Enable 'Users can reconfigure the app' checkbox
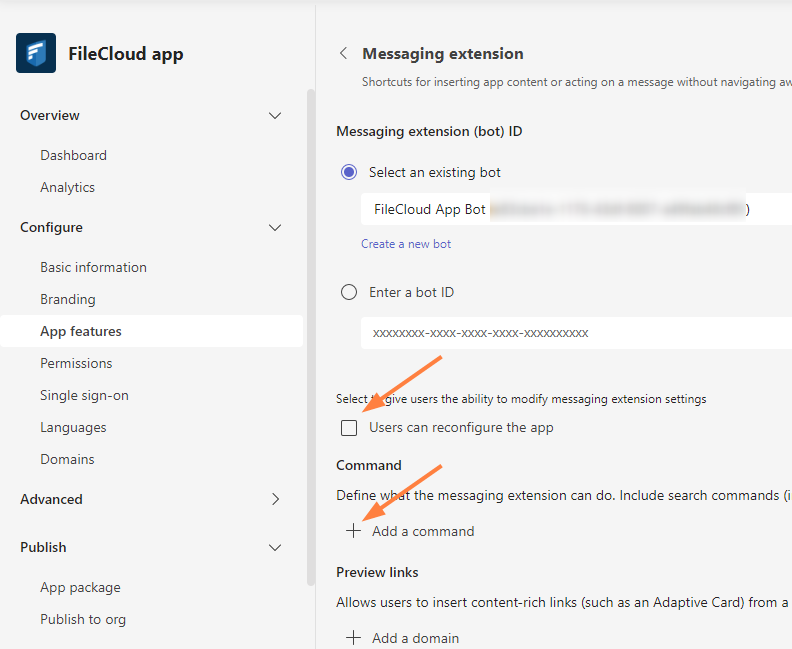Screen dimensions: 792x649 coord(349,428)
